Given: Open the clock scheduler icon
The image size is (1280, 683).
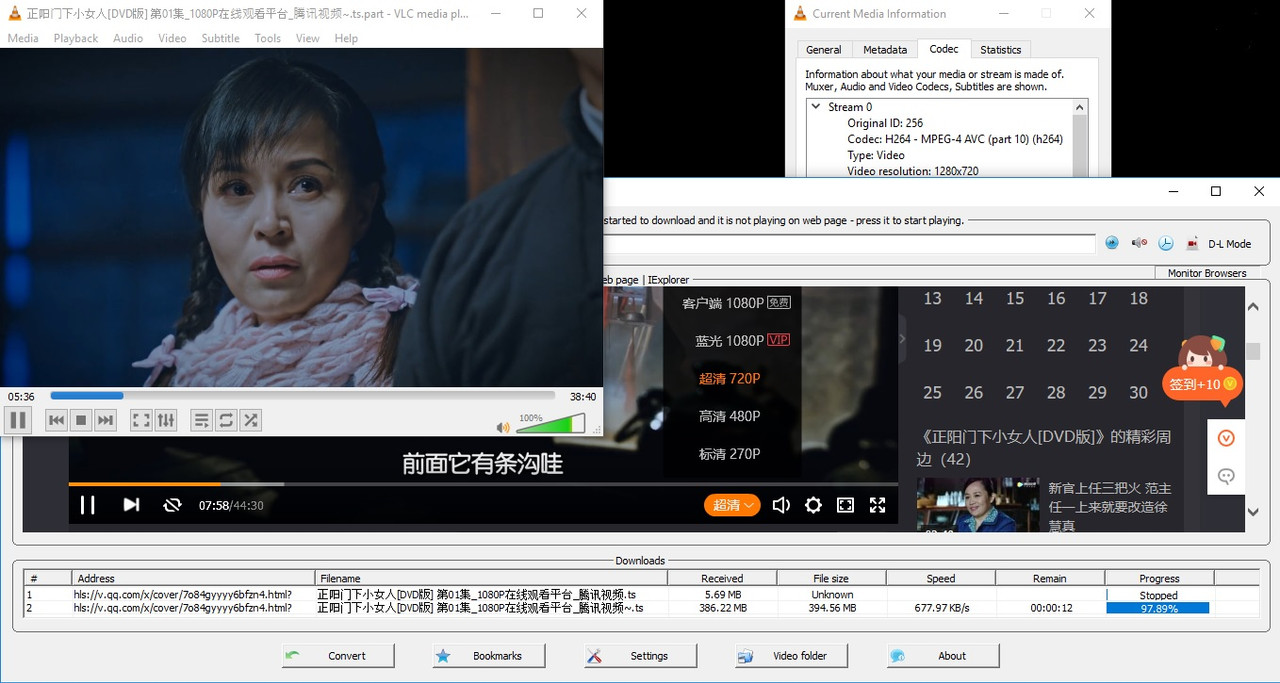Looking at the screenshot, I should [1166, 243].
